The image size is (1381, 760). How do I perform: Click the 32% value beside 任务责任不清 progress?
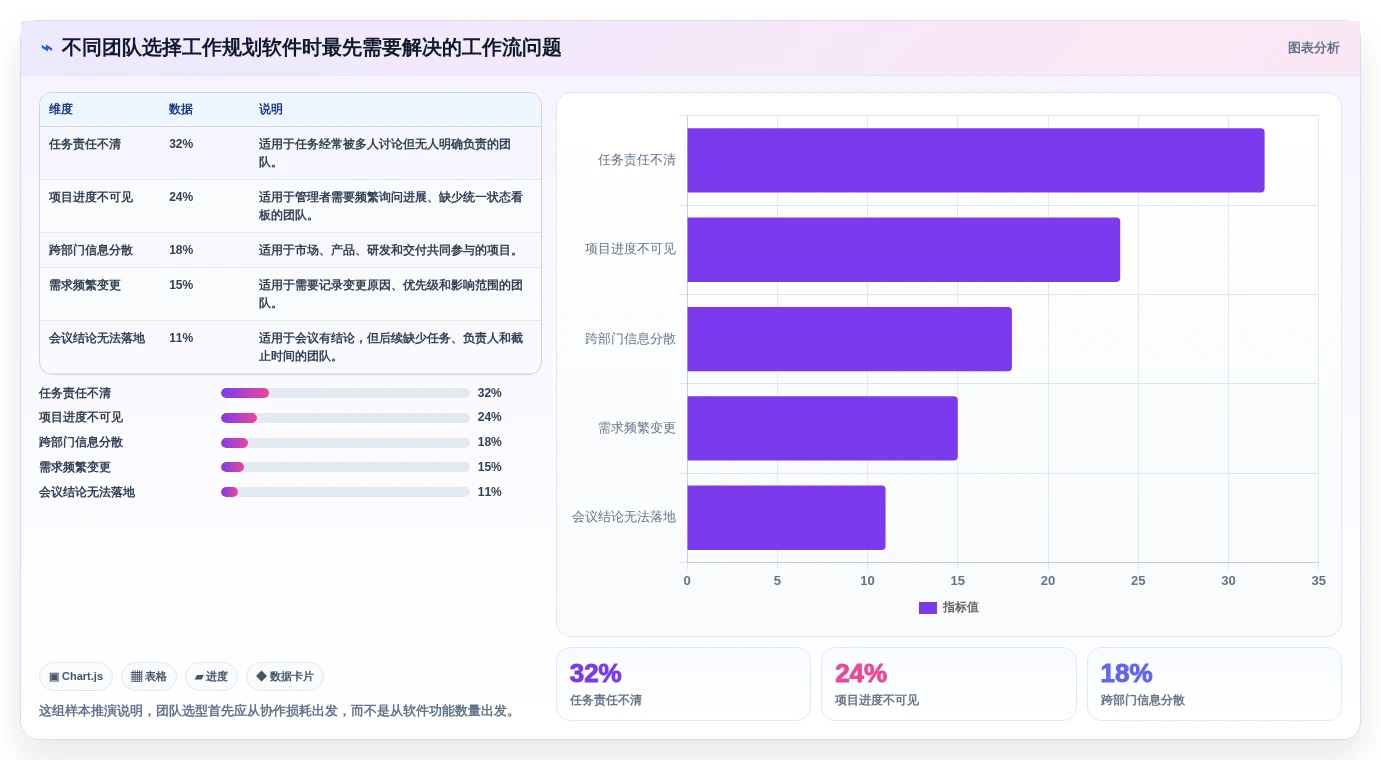(490, 393)
